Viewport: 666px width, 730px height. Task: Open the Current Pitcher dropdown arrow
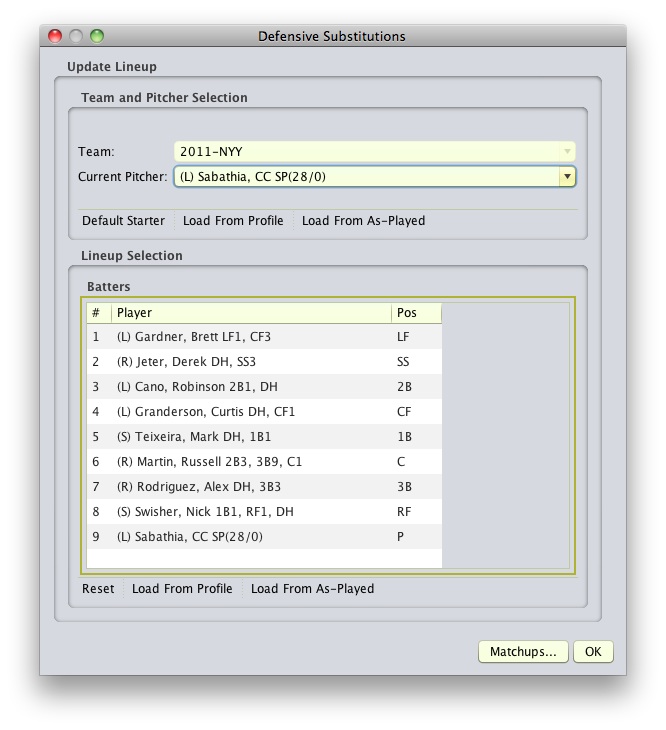(566, 176)
